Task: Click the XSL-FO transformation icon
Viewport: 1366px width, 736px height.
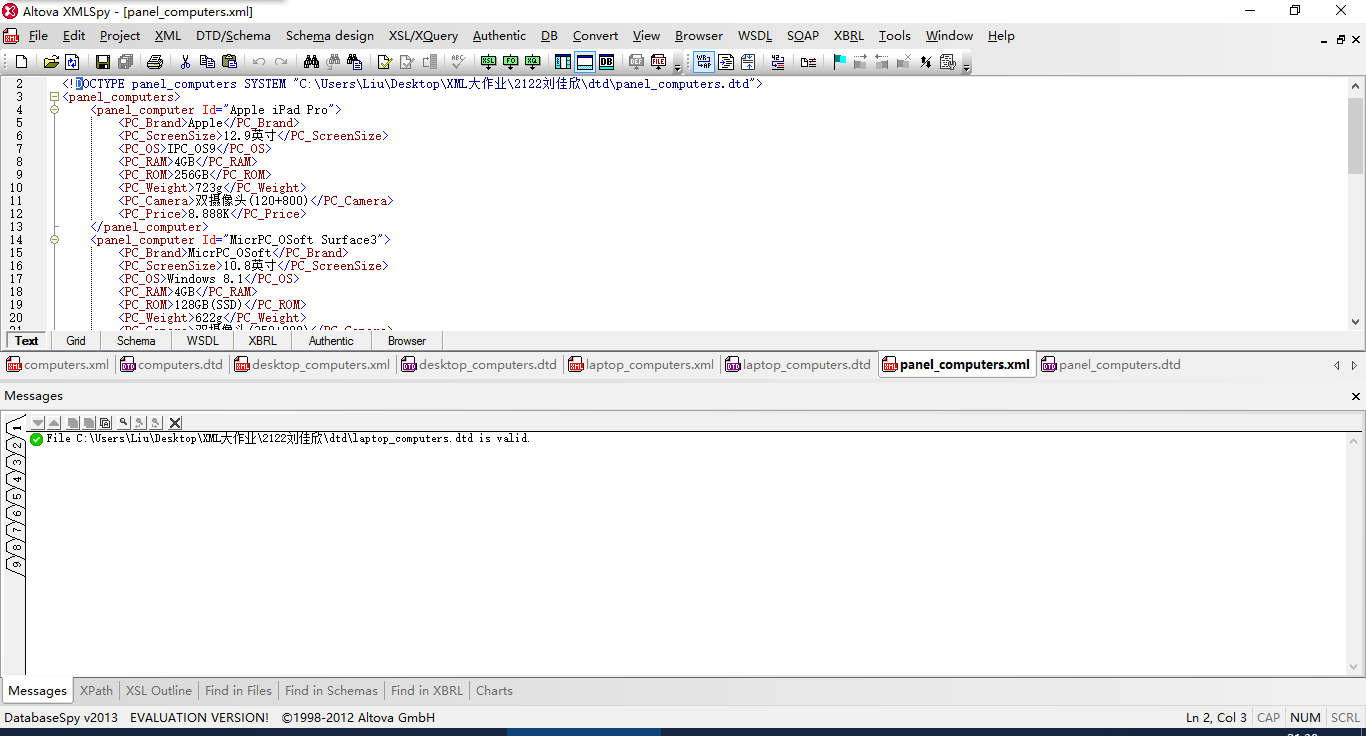Action: point(510,62)
